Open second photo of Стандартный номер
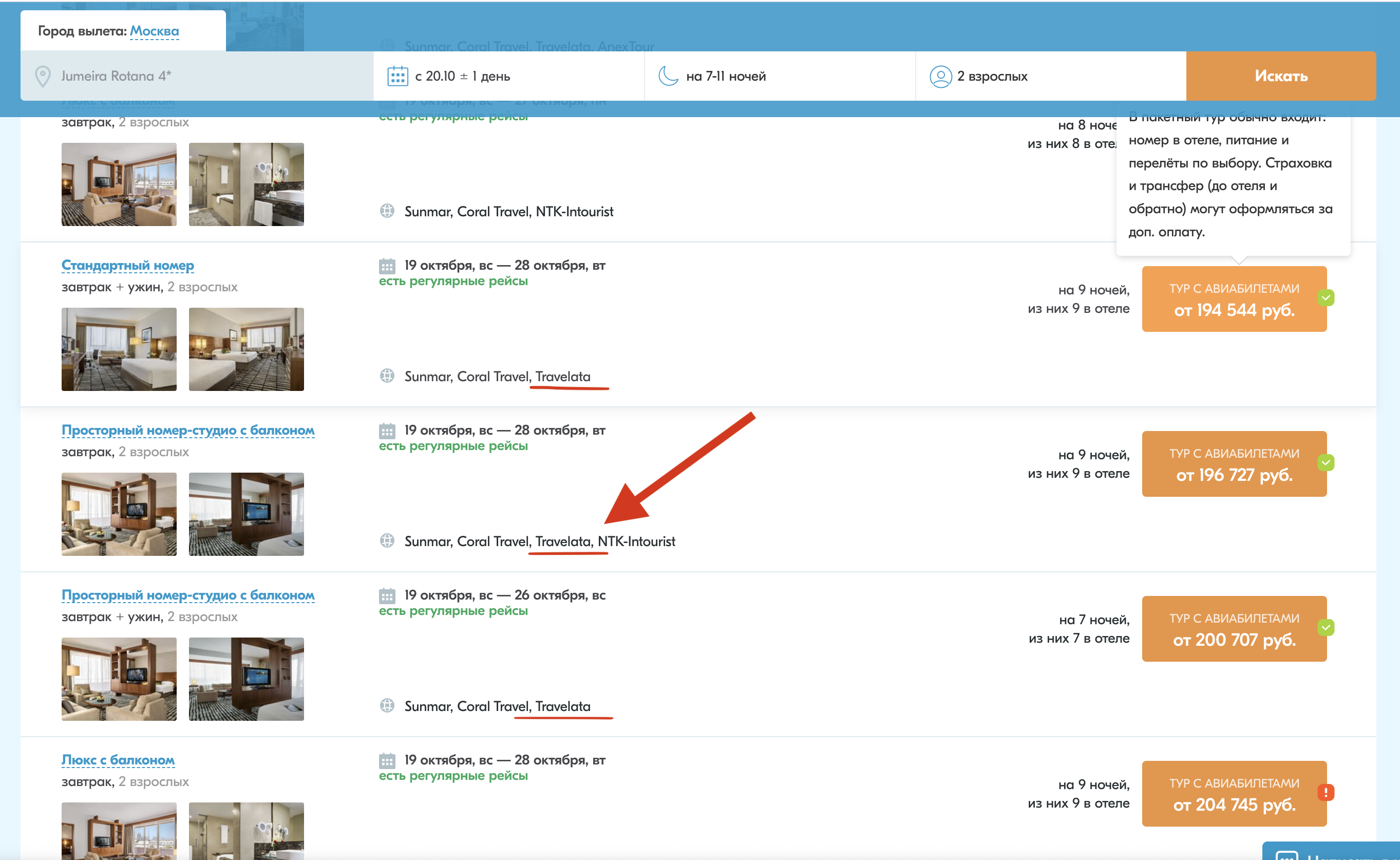This screenshot has height=860, width=1400. pos(246,349)
